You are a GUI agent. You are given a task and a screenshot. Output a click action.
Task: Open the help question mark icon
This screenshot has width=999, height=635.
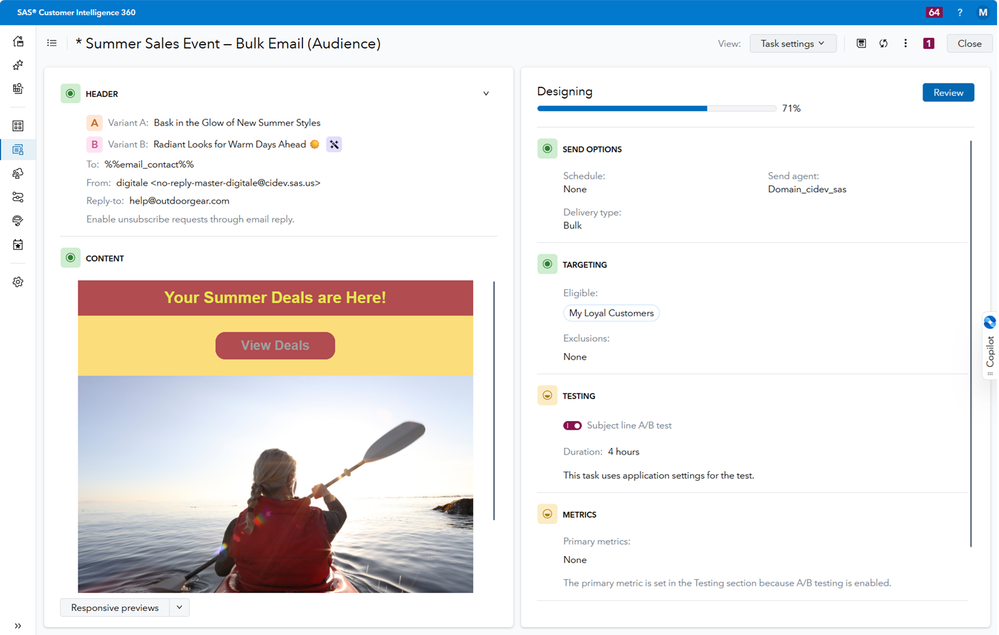coord(959,12)
